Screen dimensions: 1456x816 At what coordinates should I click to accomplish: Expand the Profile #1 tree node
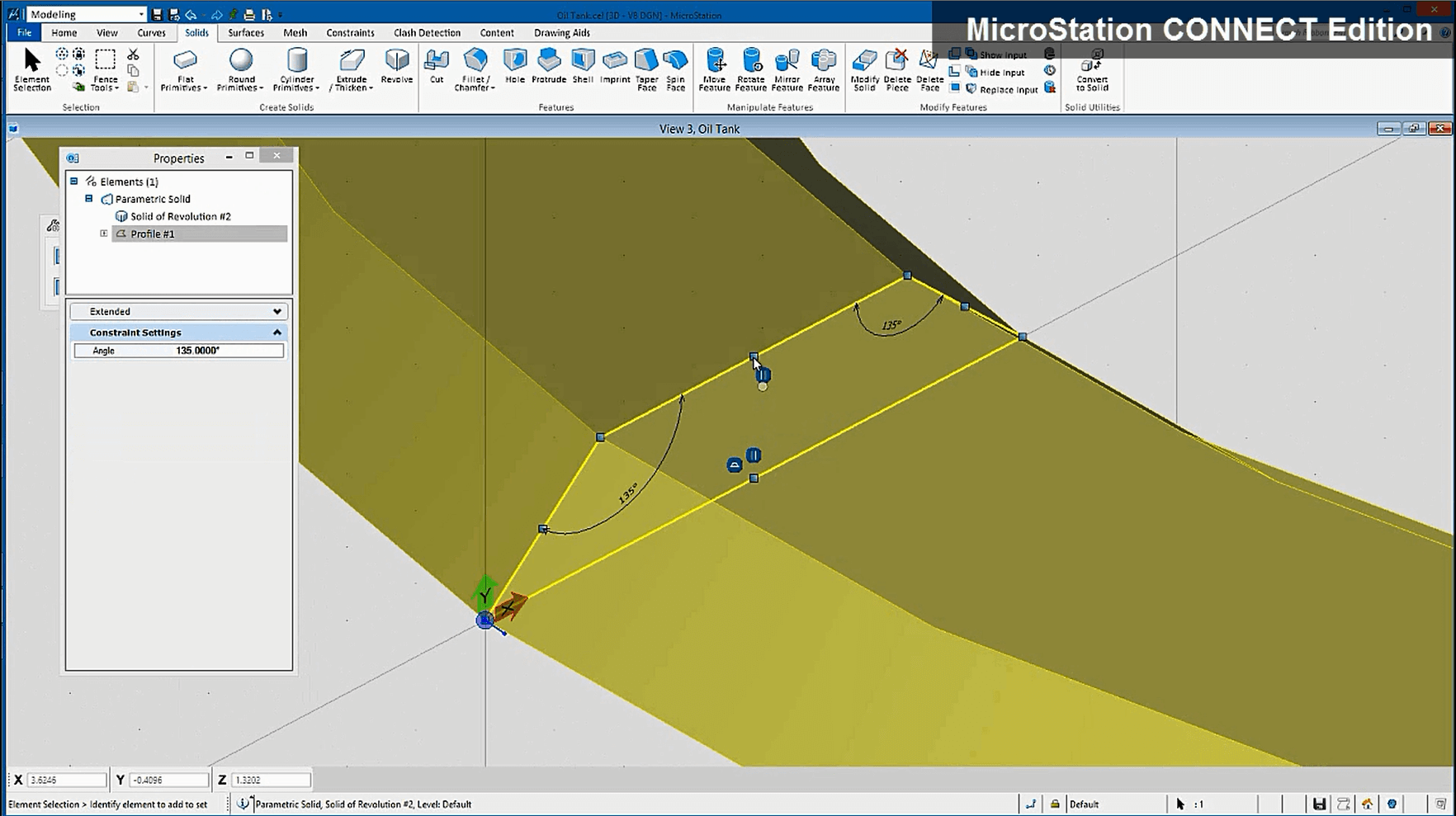104,233
